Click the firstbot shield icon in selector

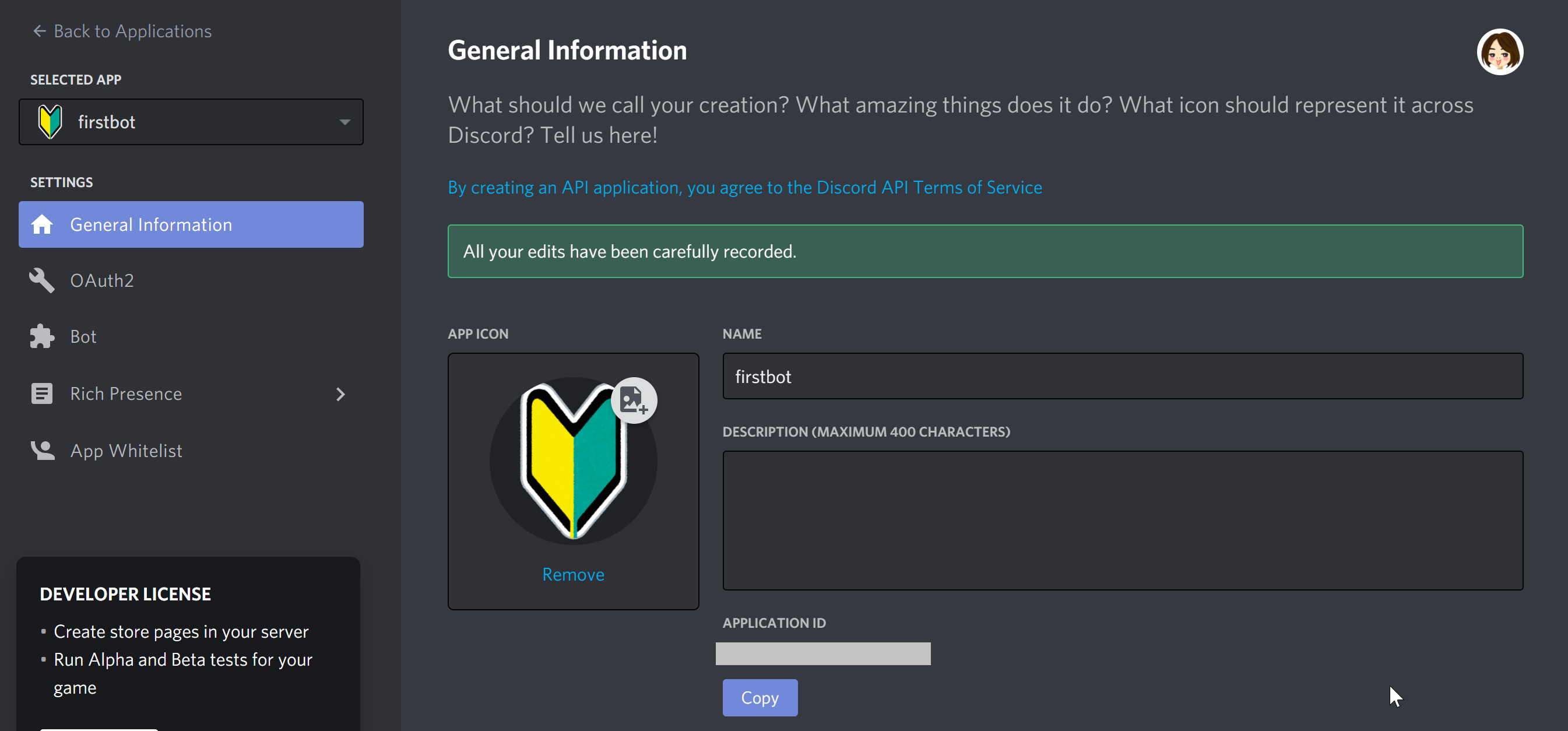(x=50, y=122)
